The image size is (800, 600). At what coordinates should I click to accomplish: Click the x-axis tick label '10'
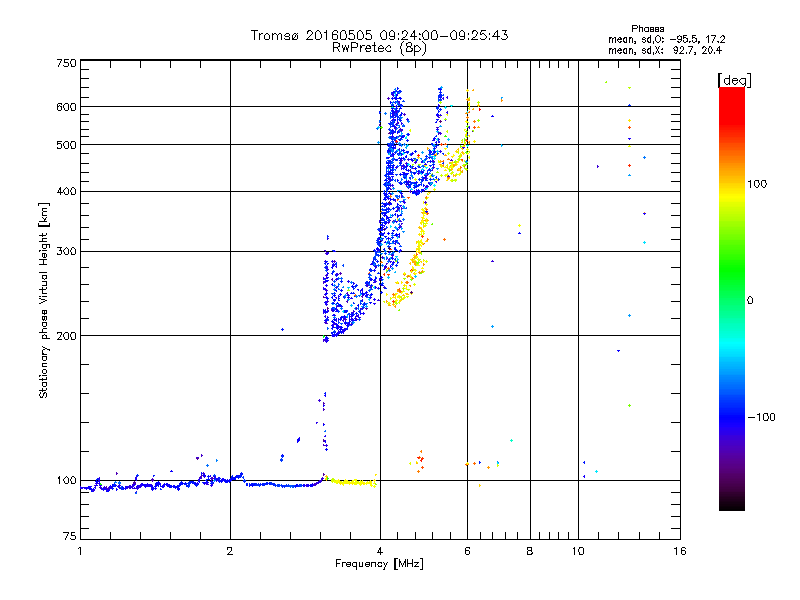point(578,551)
